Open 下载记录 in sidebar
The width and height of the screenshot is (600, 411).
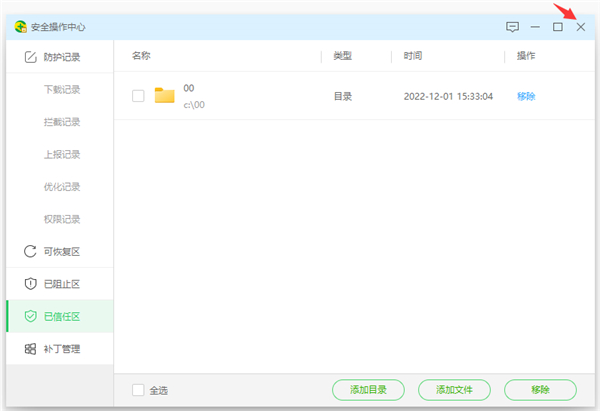(x=62, y=90)
